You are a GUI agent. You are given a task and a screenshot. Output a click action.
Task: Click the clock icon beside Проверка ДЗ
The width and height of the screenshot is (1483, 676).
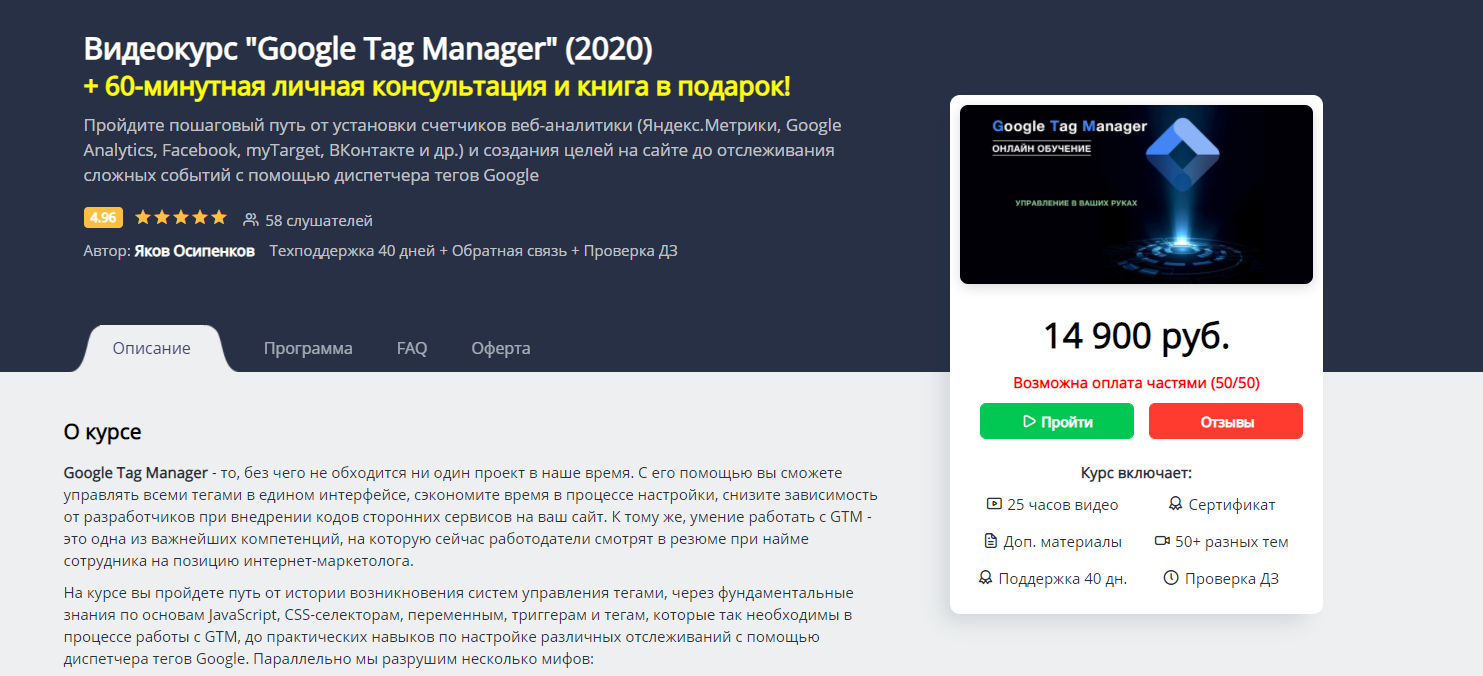tap(1172, 578)
